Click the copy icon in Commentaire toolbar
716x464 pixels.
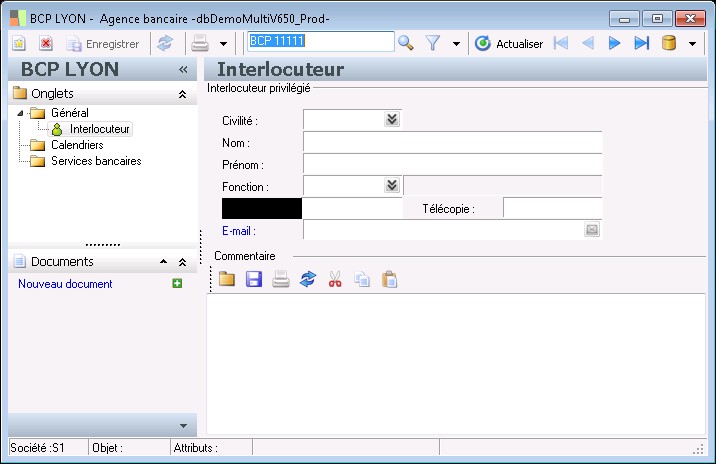(362, 279)
